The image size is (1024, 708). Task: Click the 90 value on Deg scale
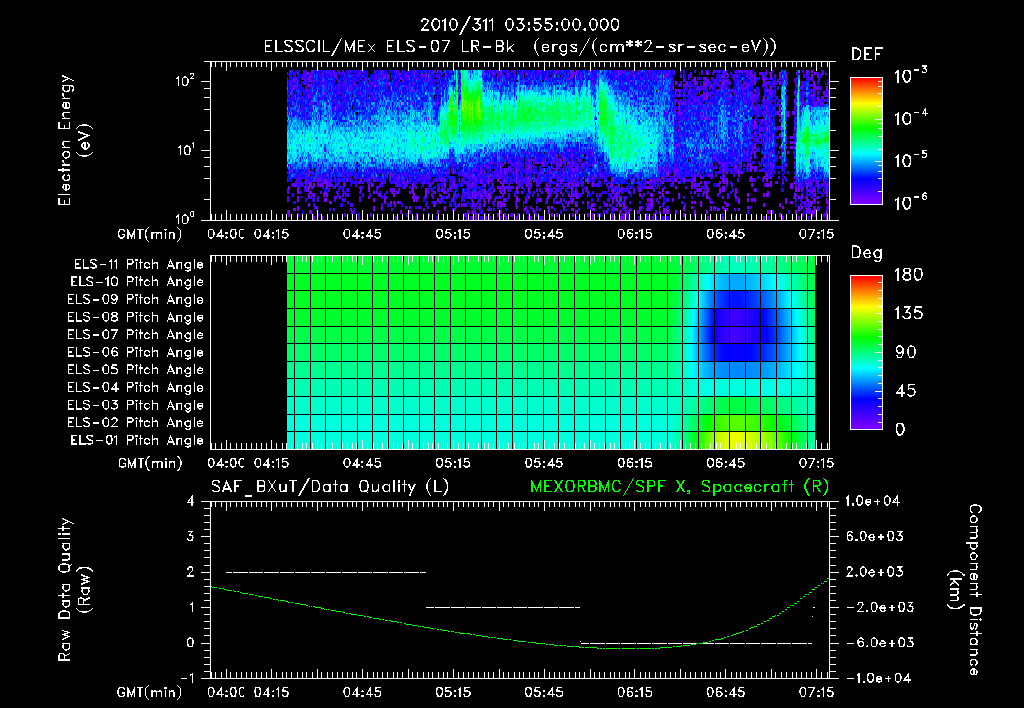[x=906, y=352]
